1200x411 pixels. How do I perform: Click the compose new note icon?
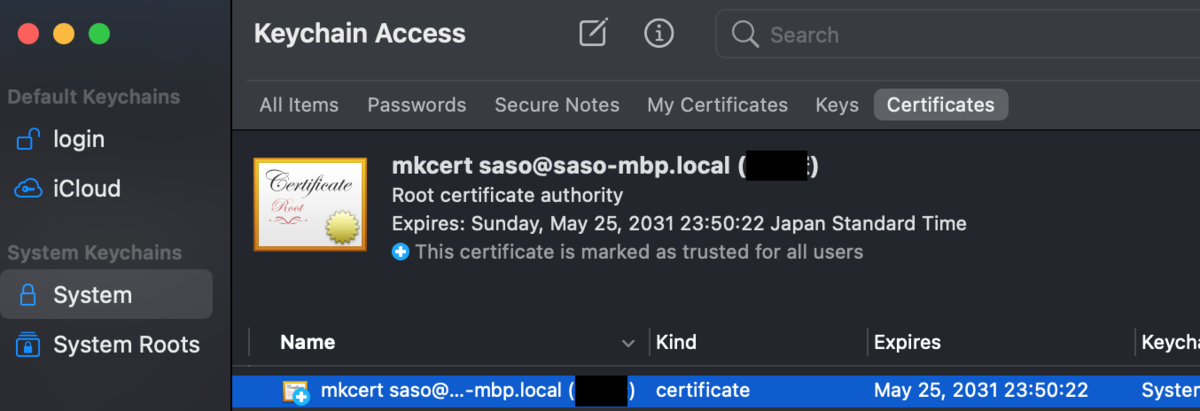click(594, 33)
